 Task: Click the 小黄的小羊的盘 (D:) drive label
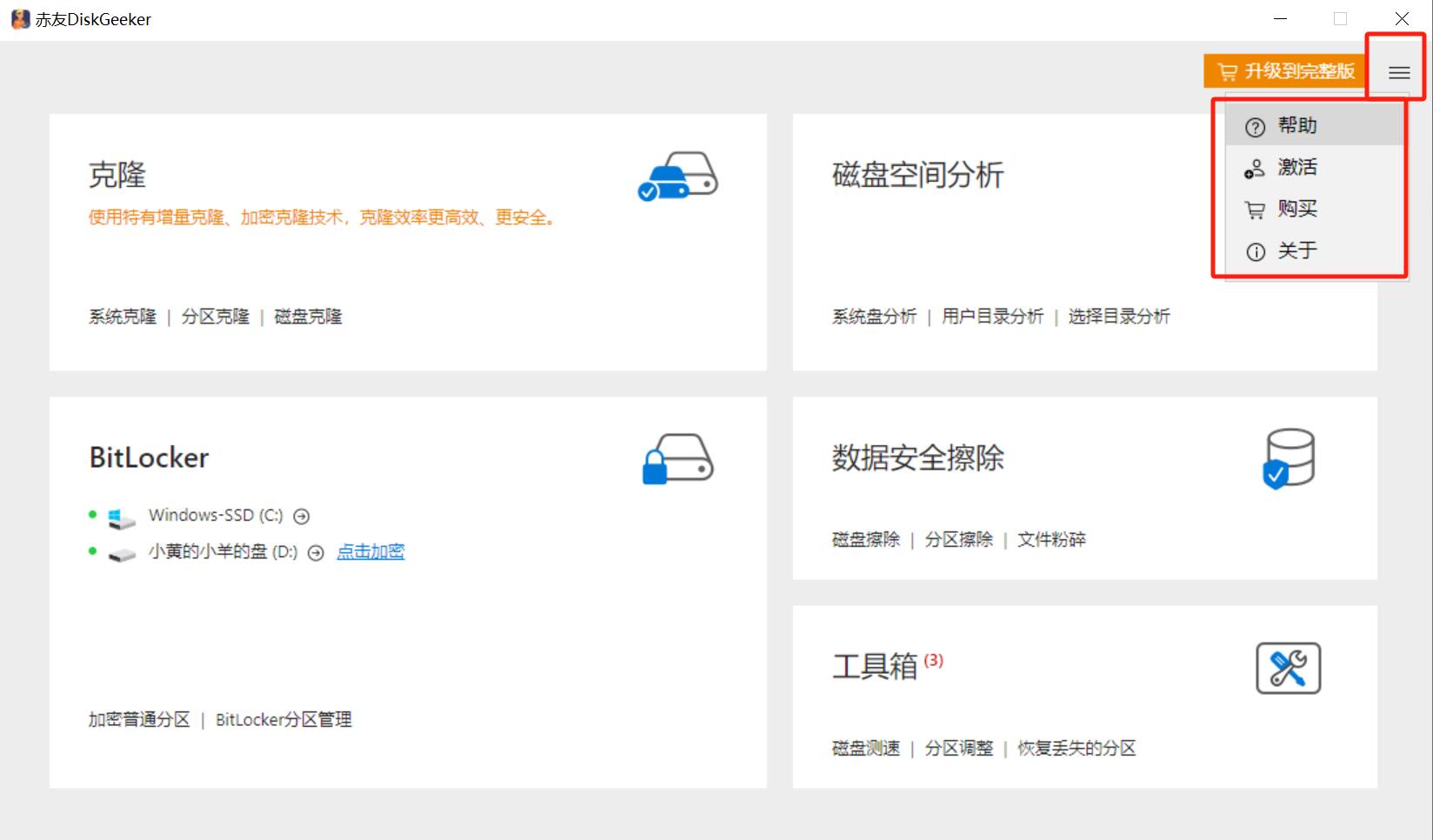tap(223, 551)
